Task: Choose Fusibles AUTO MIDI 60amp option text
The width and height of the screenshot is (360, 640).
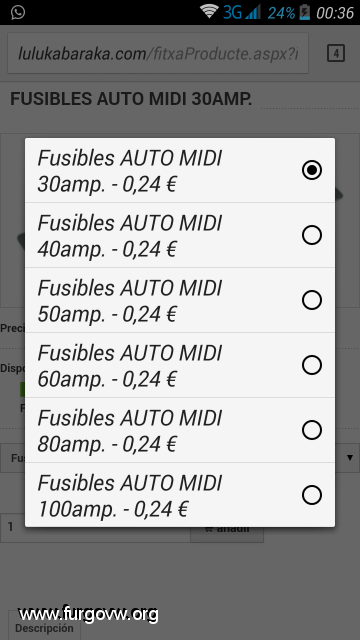Action: pyautogui.click(x=130, y=366)
